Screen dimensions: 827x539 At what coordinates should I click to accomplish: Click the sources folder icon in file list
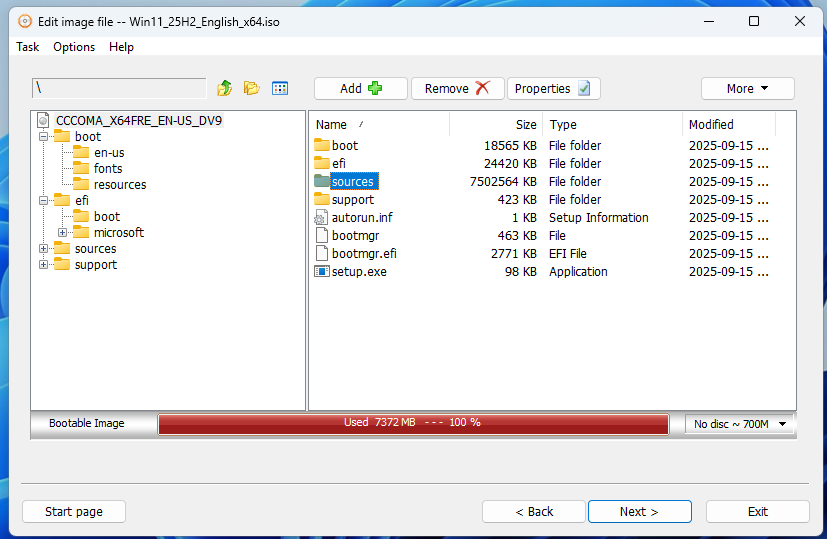click(322, 181)
